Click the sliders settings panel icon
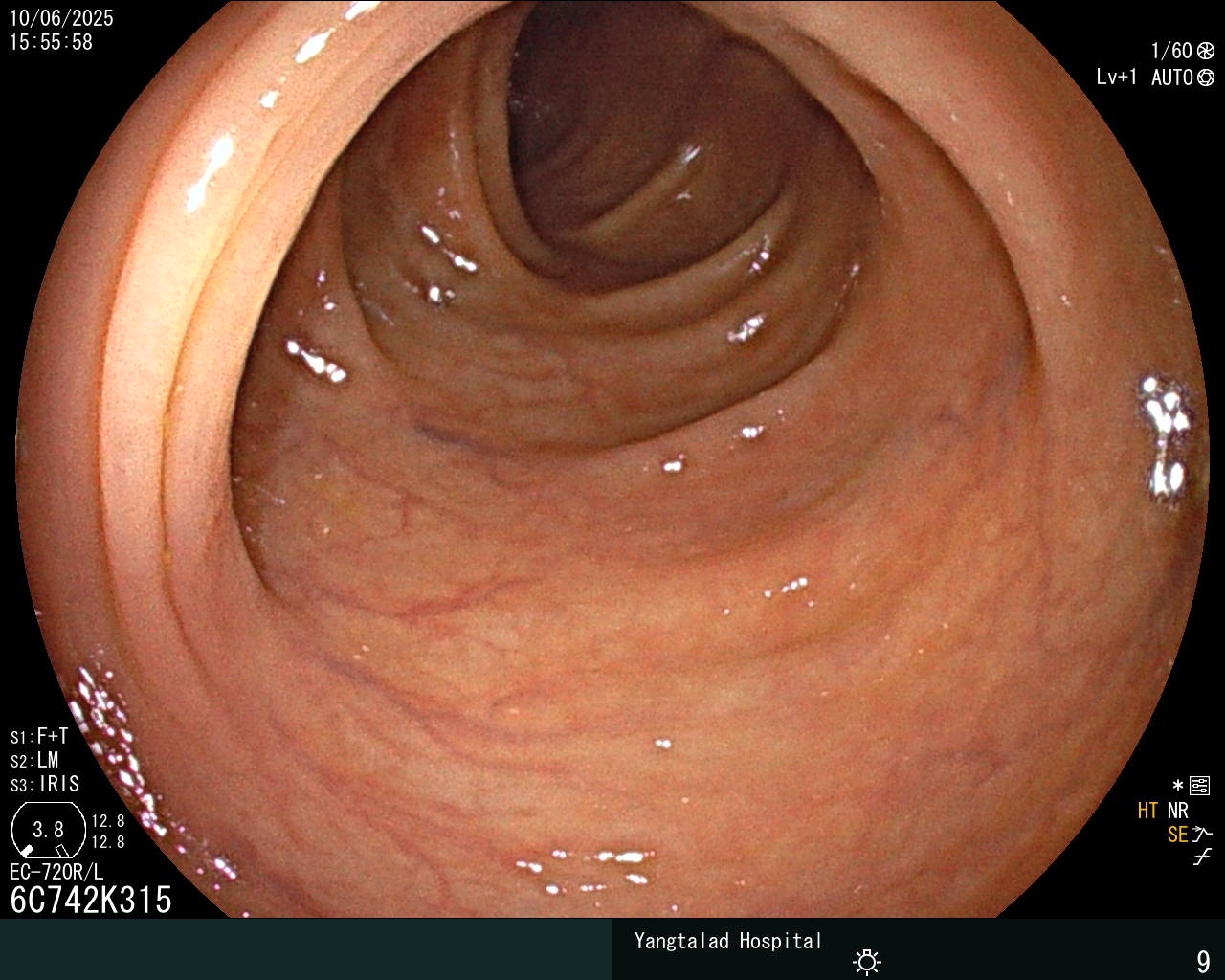 pyautogui.click(x=1200, y=786)
